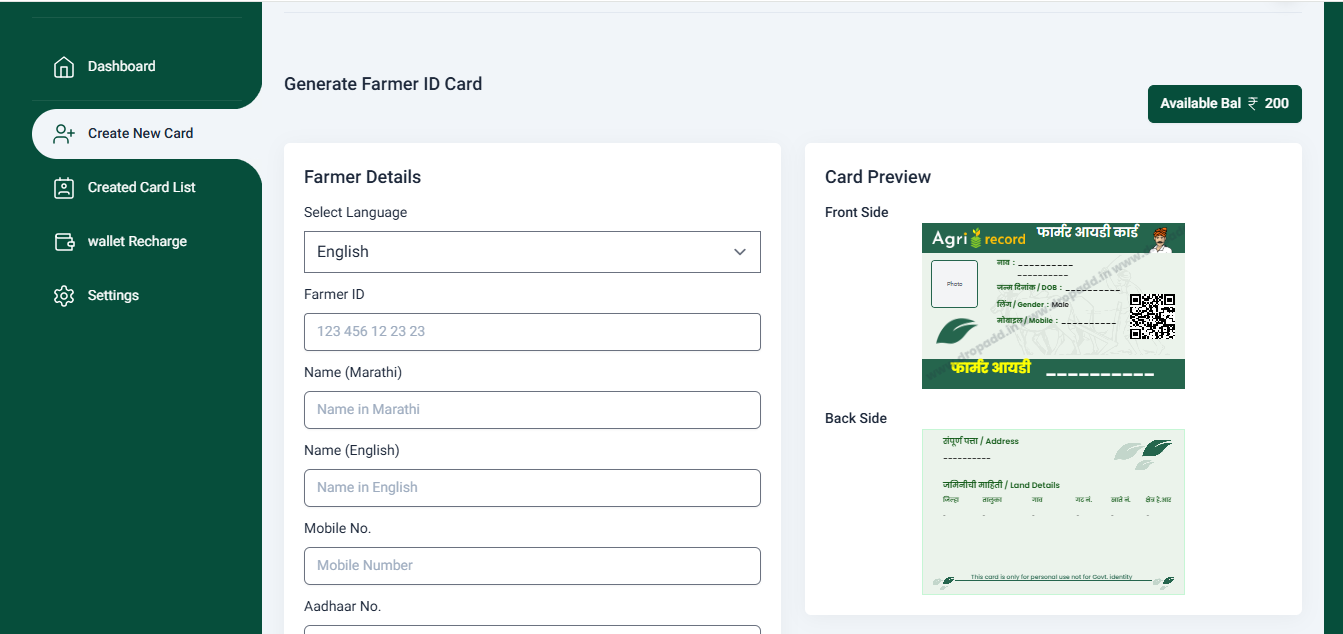Click the Name in English field
1343x634 pixels.
coord(532,488)
